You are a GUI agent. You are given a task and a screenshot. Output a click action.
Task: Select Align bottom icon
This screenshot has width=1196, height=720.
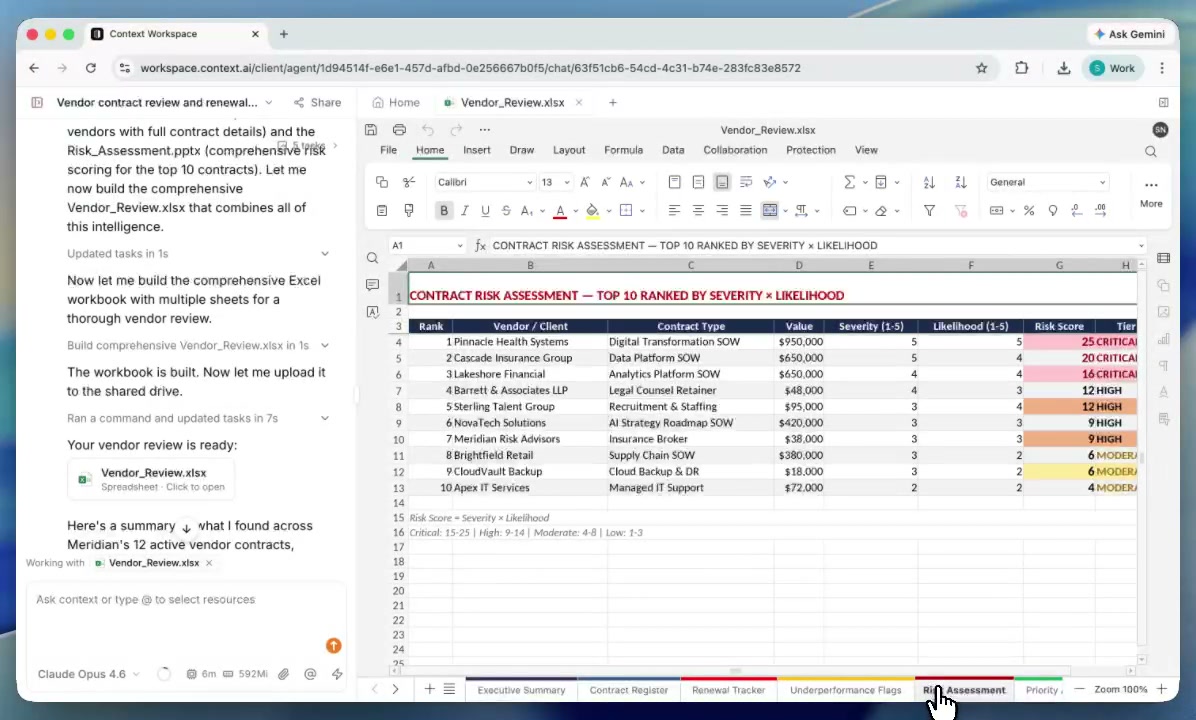(x=722, y=182)
